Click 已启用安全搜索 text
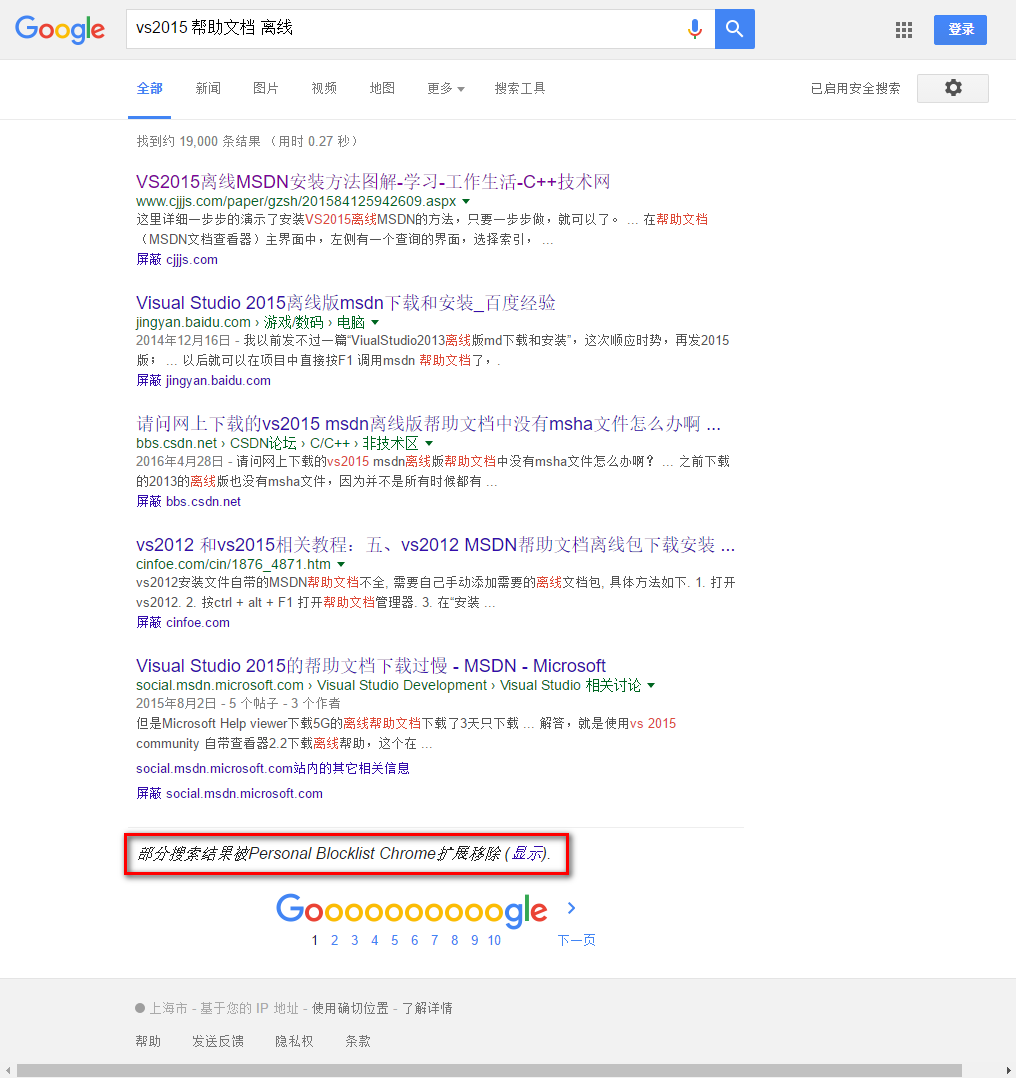1016x1078 pixels. [855, 89]
